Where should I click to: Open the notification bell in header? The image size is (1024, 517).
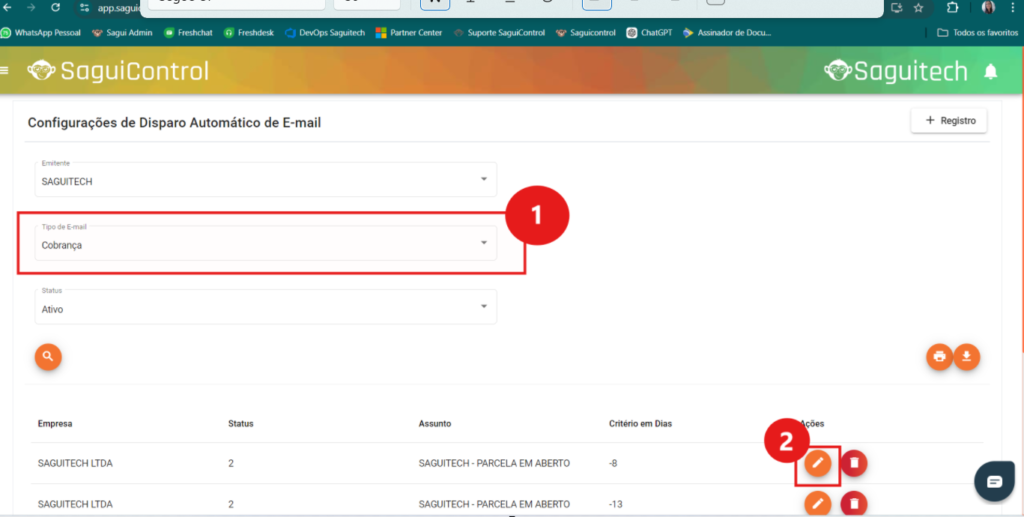pyautogui.click(x=991, y=71)
